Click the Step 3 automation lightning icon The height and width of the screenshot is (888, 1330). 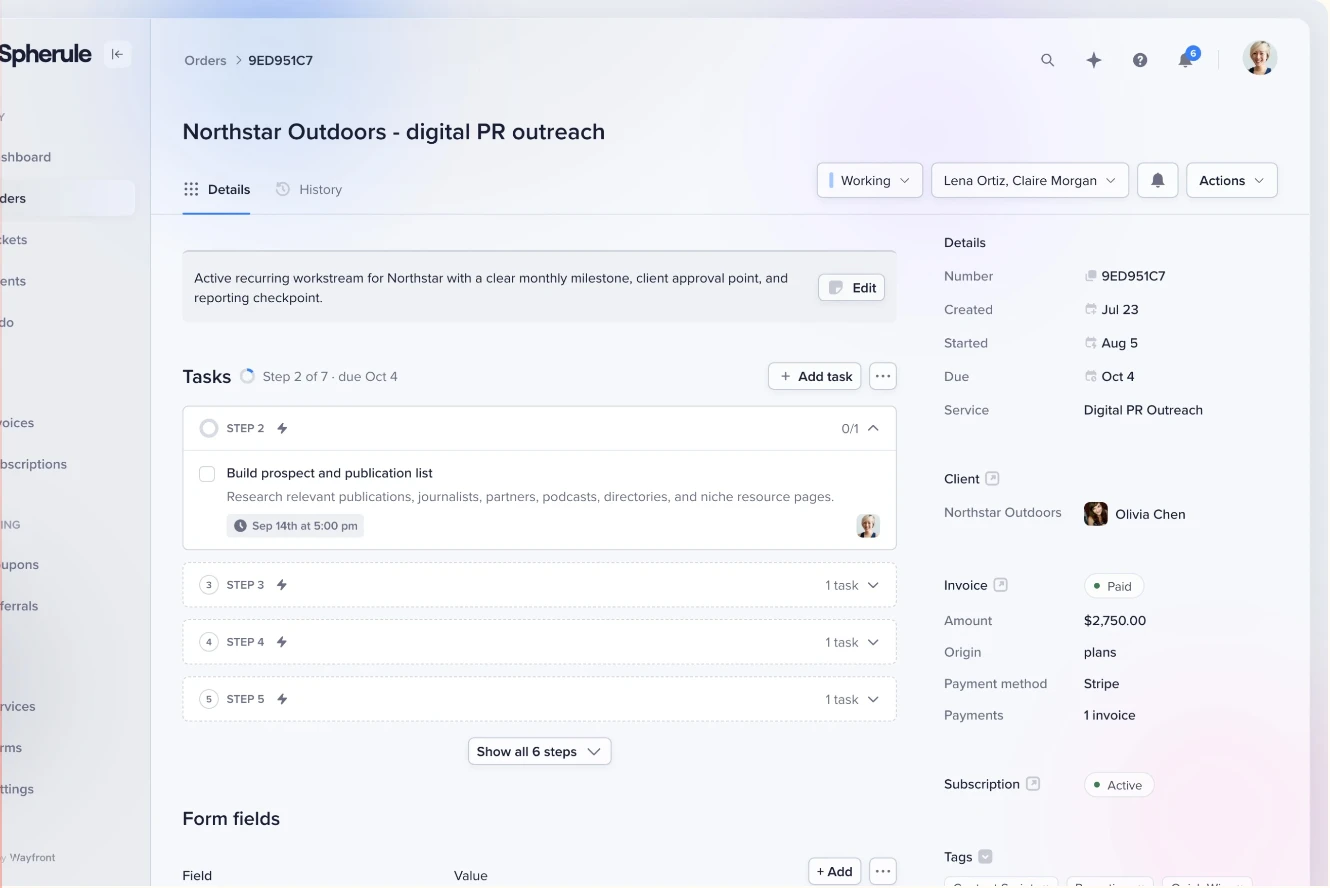coord(282,585)
